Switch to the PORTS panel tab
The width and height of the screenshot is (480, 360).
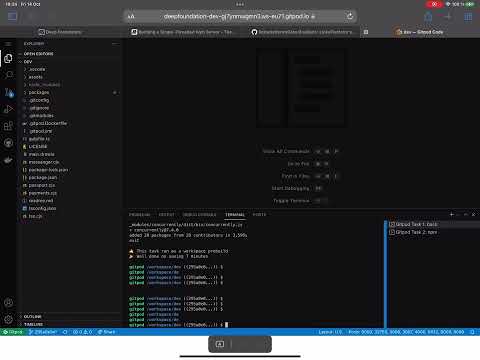tap(259, 215)
